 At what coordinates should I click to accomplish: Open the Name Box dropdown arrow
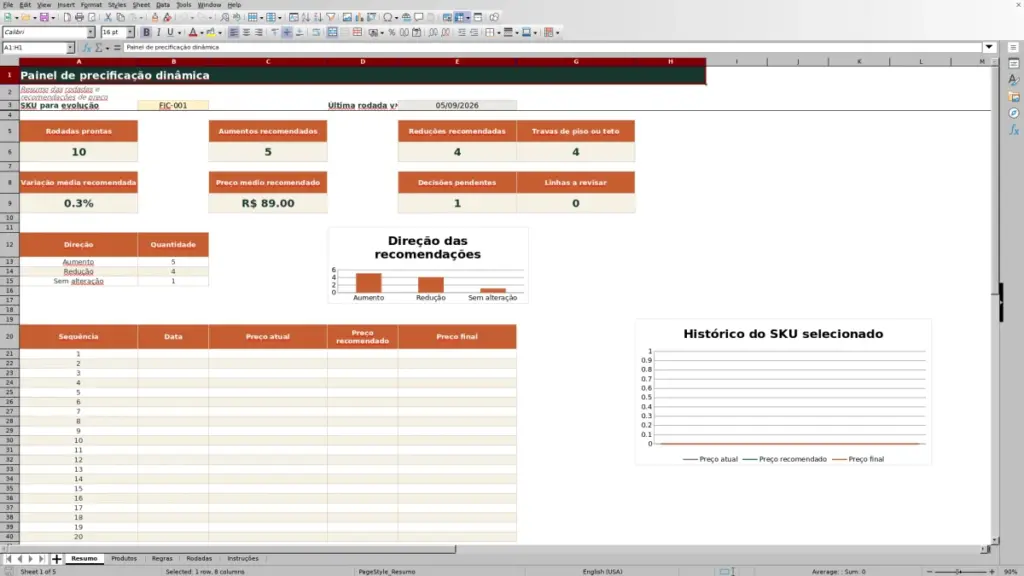70,48
